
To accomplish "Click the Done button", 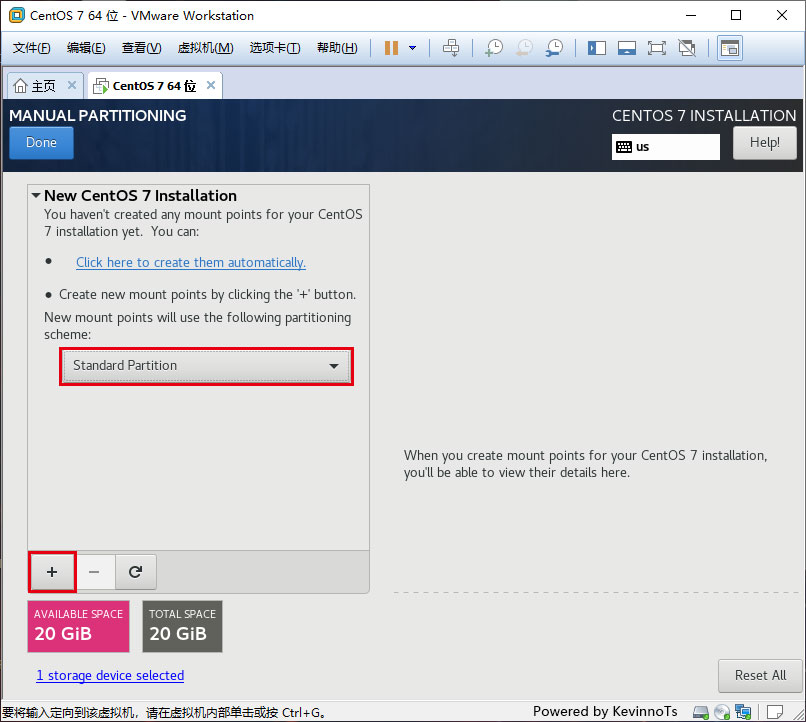I will [x=41, y=142].
